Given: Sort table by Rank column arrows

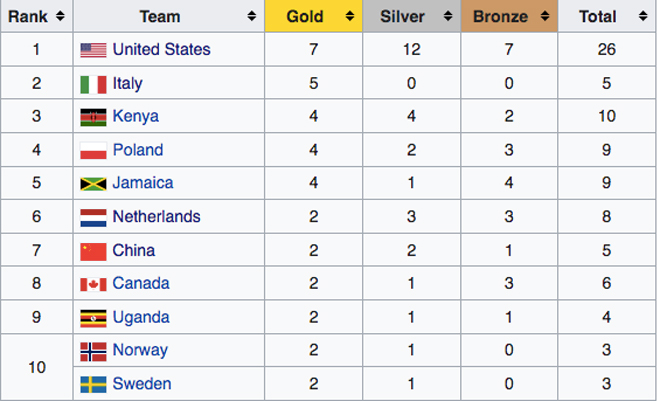Looking at the screenshot, I should (x=60, y=17).
